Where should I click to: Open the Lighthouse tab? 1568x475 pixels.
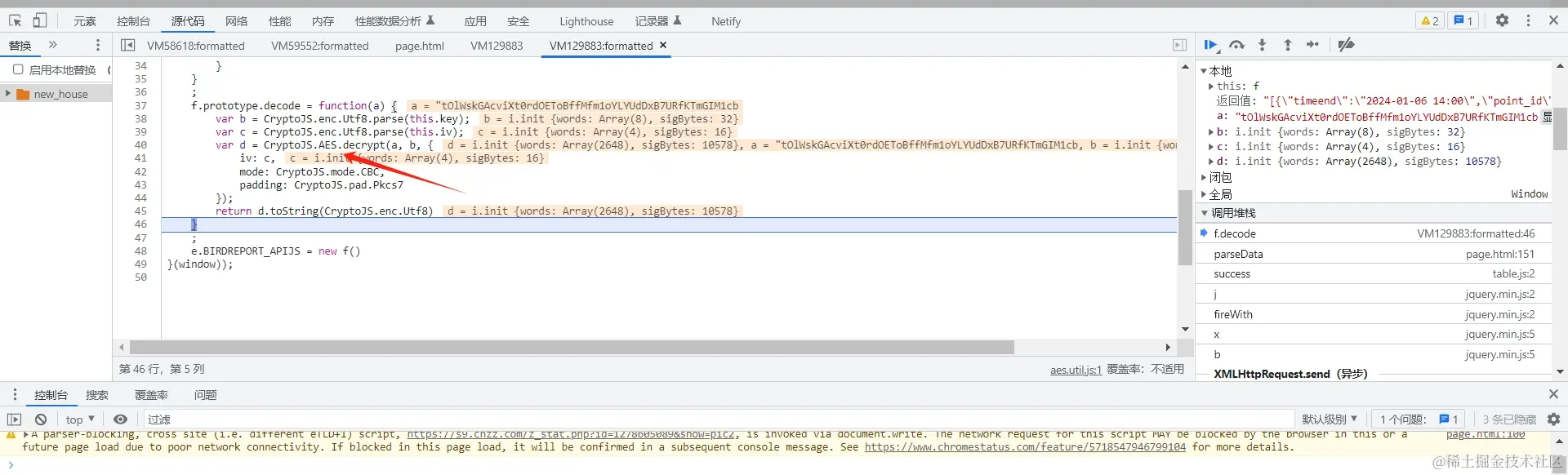586,21
